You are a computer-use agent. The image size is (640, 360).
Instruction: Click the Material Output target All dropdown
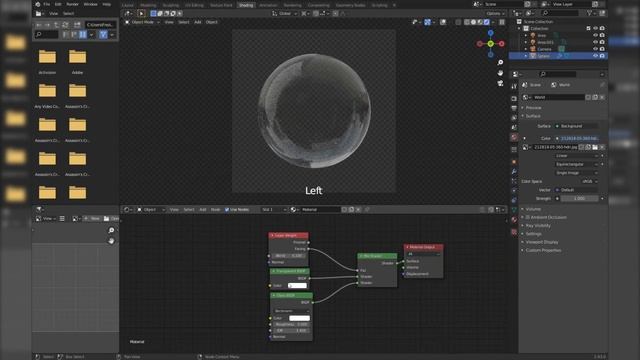click(424, 254)
